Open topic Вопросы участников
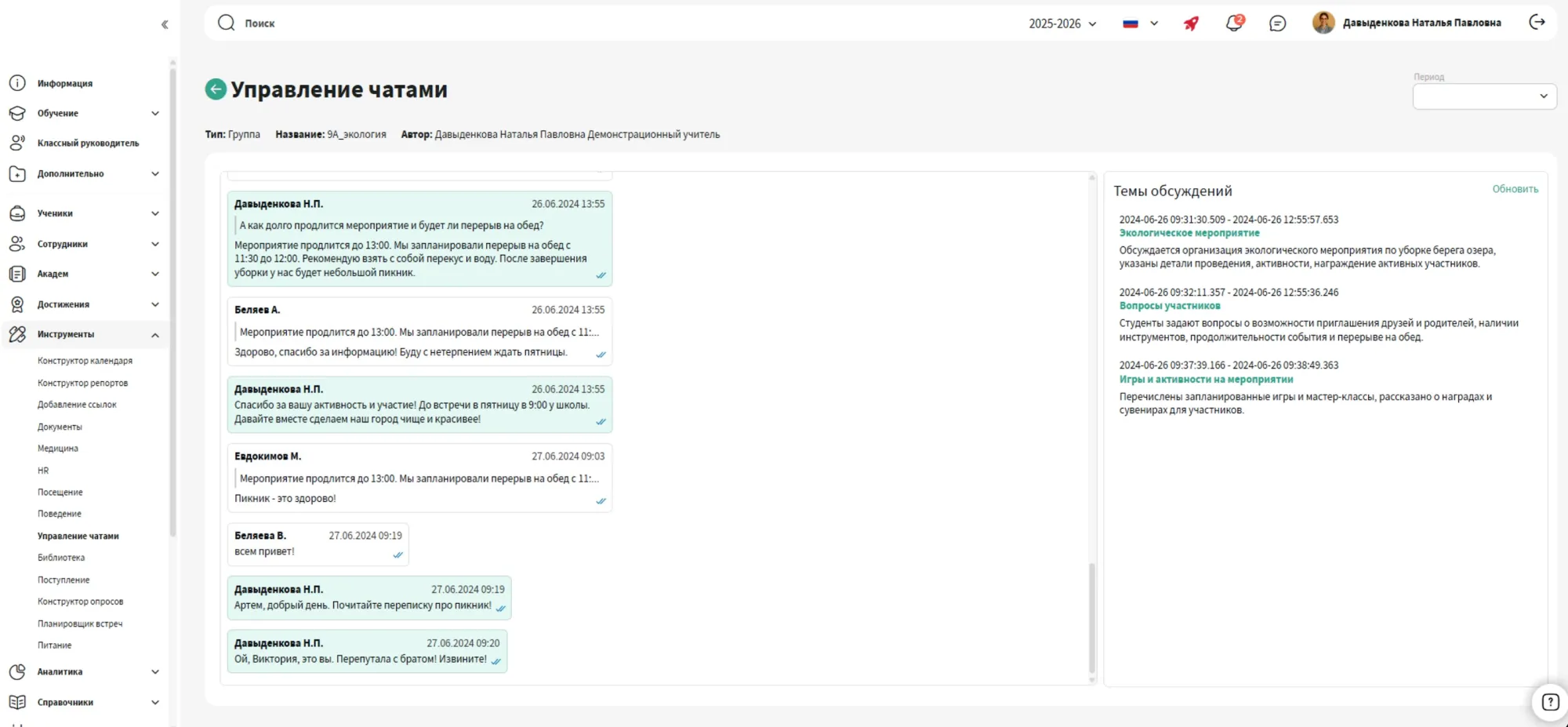The width and height of the screenshot is (1568, 727). click(1170, 306)
